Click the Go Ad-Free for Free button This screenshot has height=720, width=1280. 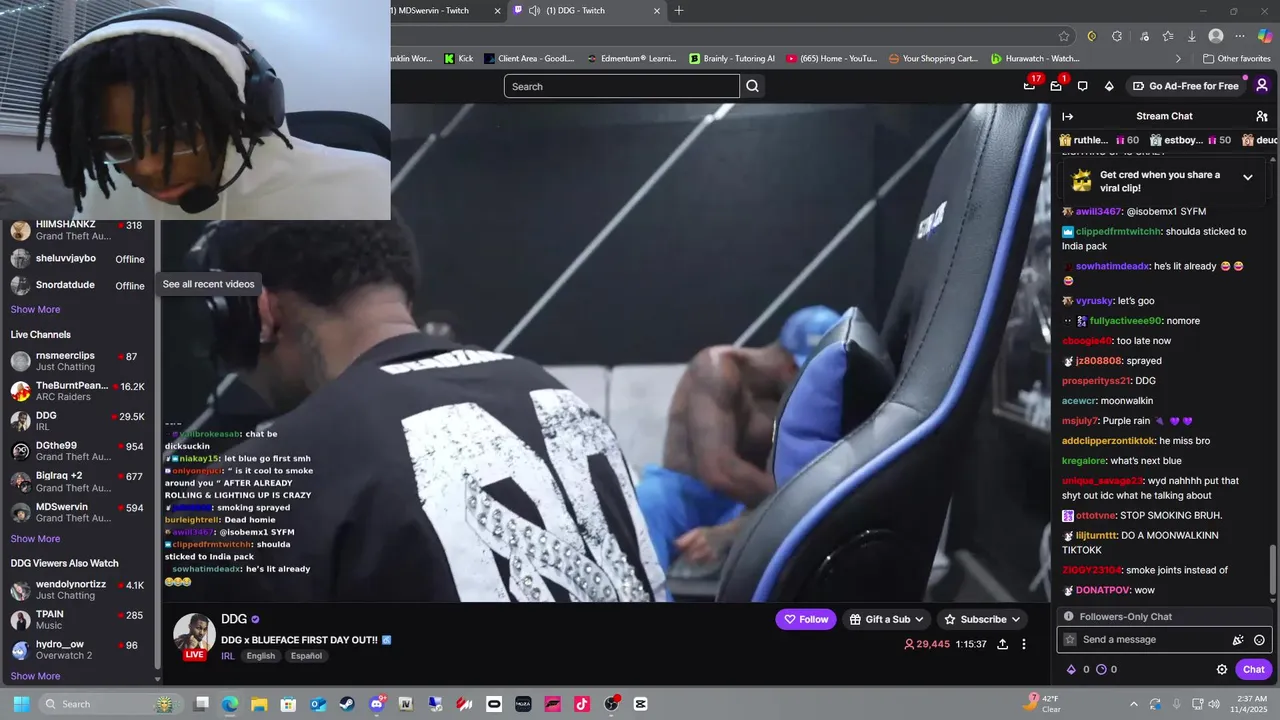point(1185,86)
